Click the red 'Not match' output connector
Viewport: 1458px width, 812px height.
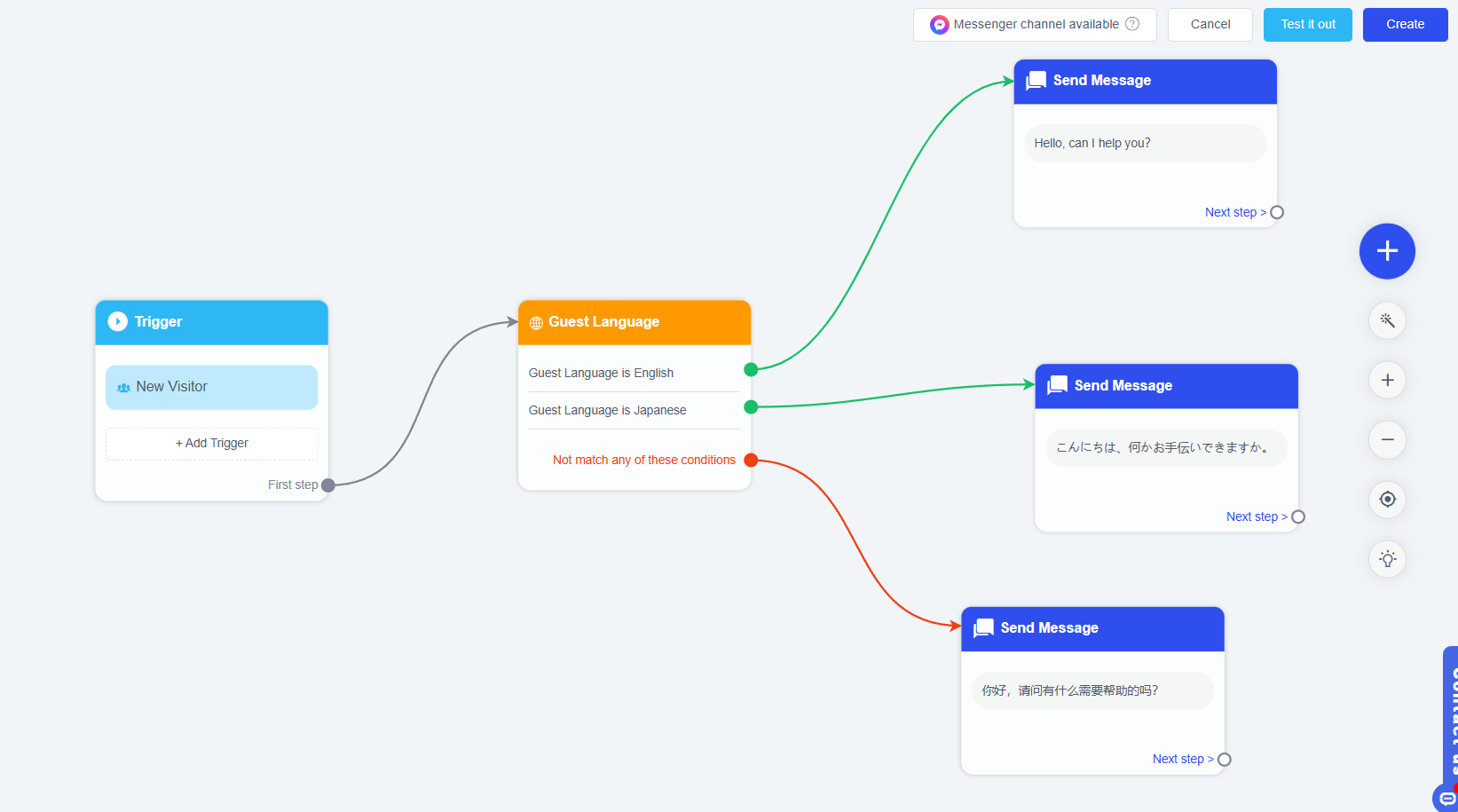click(x=751, y=460)
